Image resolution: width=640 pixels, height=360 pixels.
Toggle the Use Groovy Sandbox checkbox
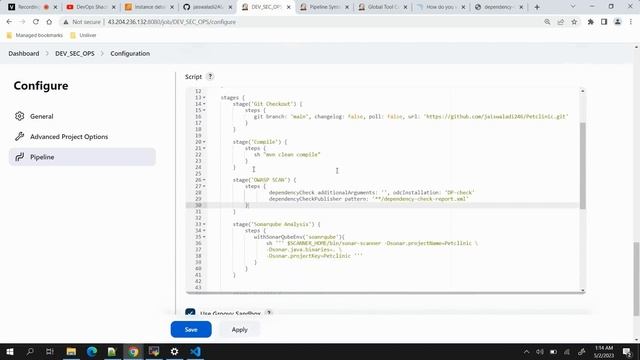click(x=190, y=313)
